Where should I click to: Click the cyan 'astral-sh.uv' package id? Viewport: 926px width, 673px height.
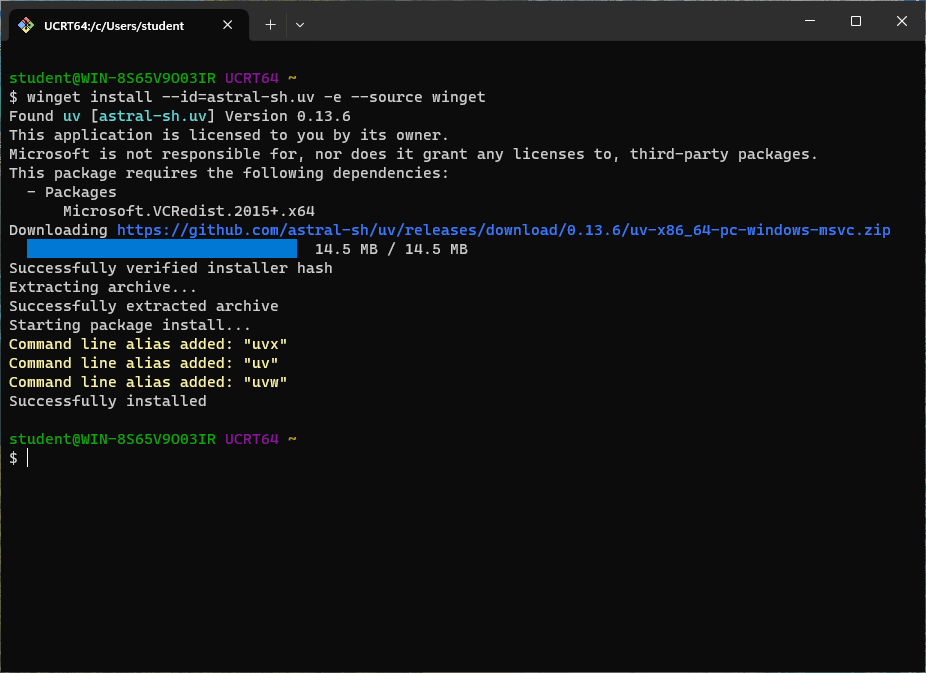(x=153, y=116)
